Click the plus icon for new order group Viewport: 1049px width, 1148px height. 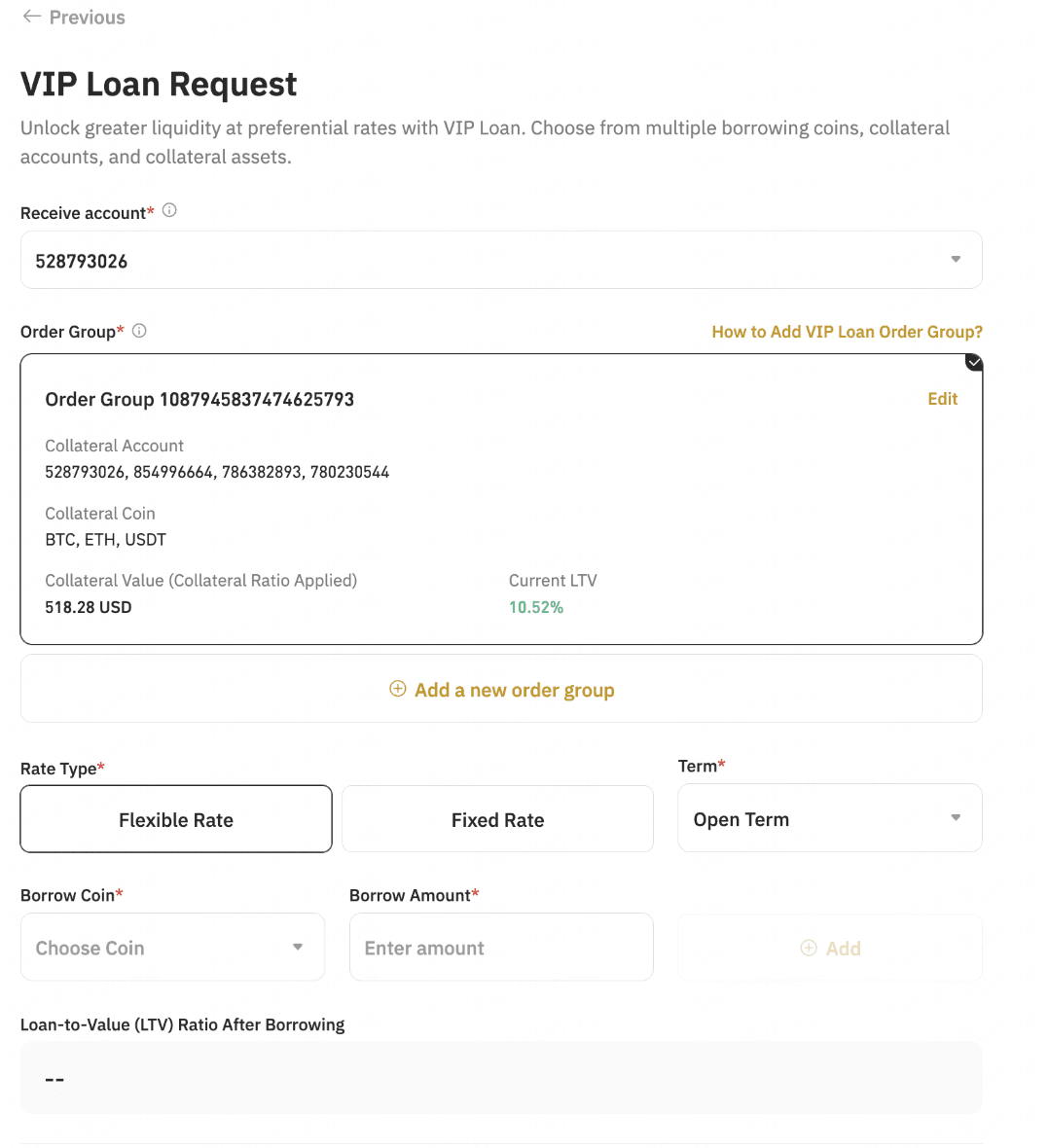click(x=397, y=689)
